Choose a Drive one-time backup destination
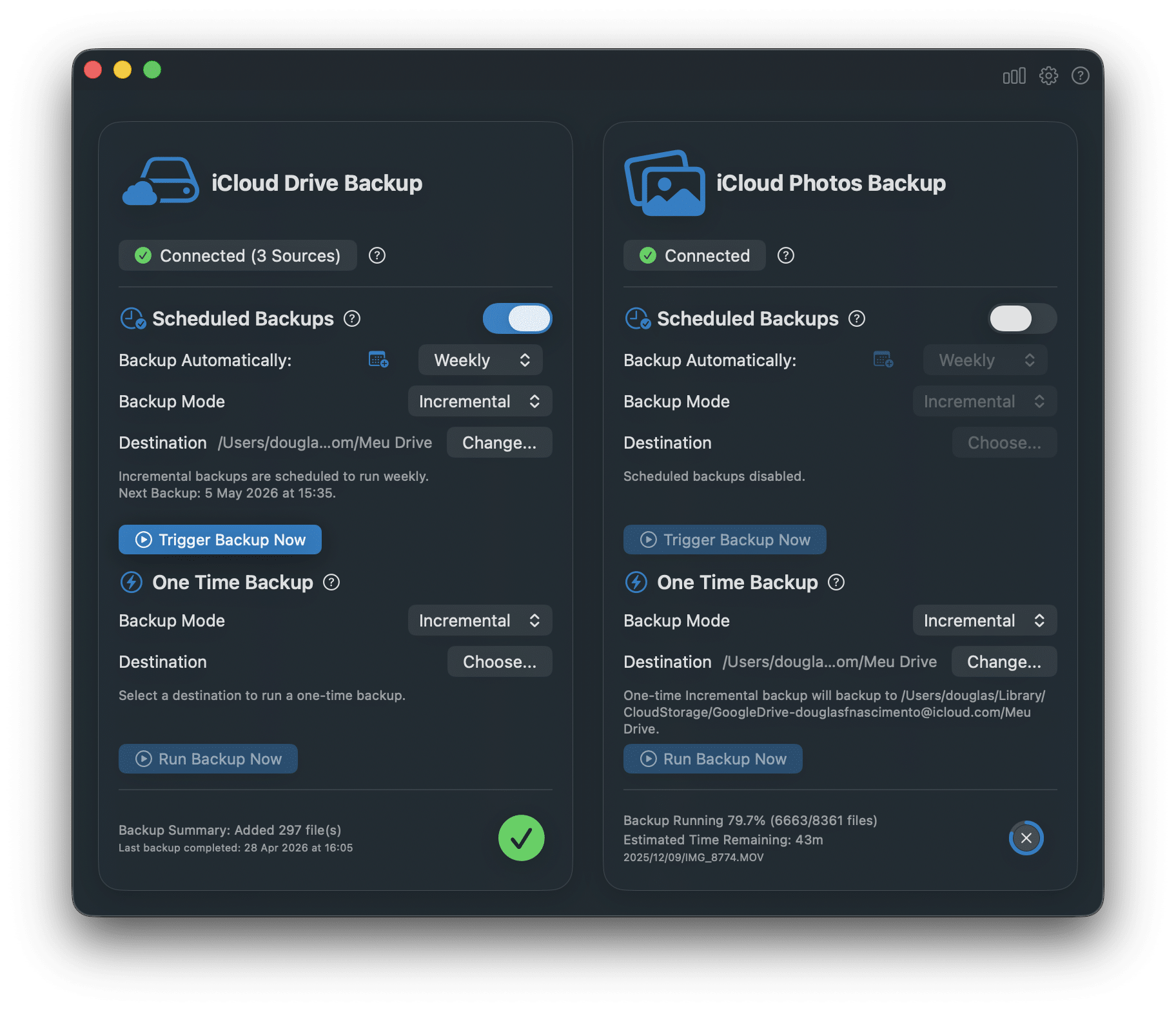 click(x=500, y=661)
